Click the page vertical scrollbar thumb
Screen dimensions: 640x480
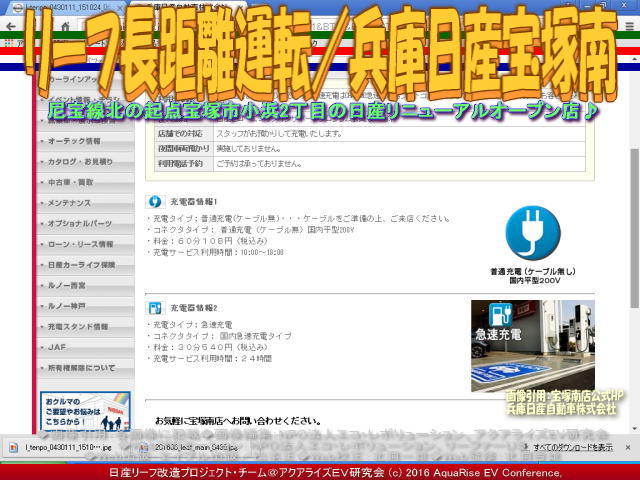coord(634,229)
